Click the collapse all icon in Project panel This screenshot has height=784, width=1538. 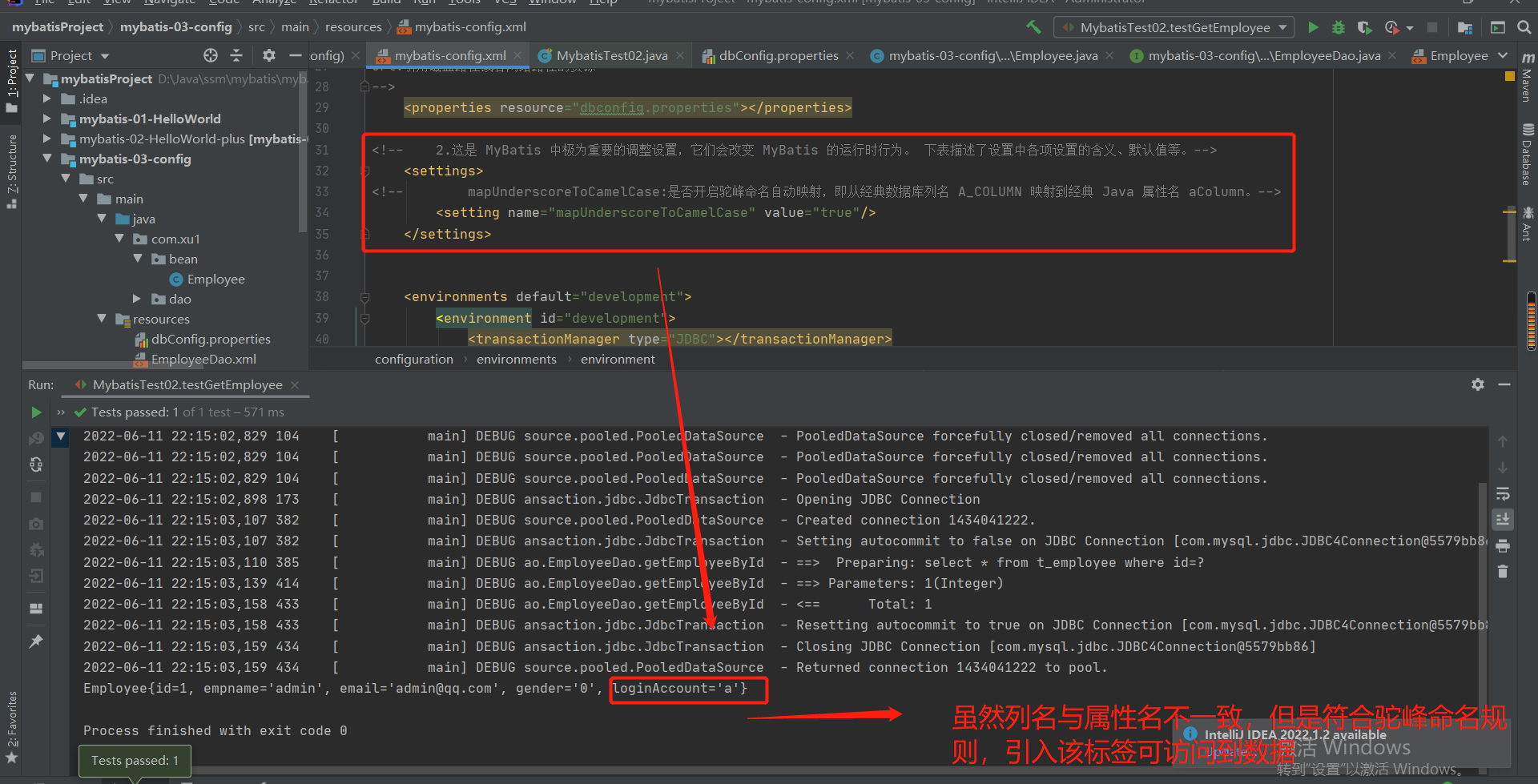(x=236, y=55)
